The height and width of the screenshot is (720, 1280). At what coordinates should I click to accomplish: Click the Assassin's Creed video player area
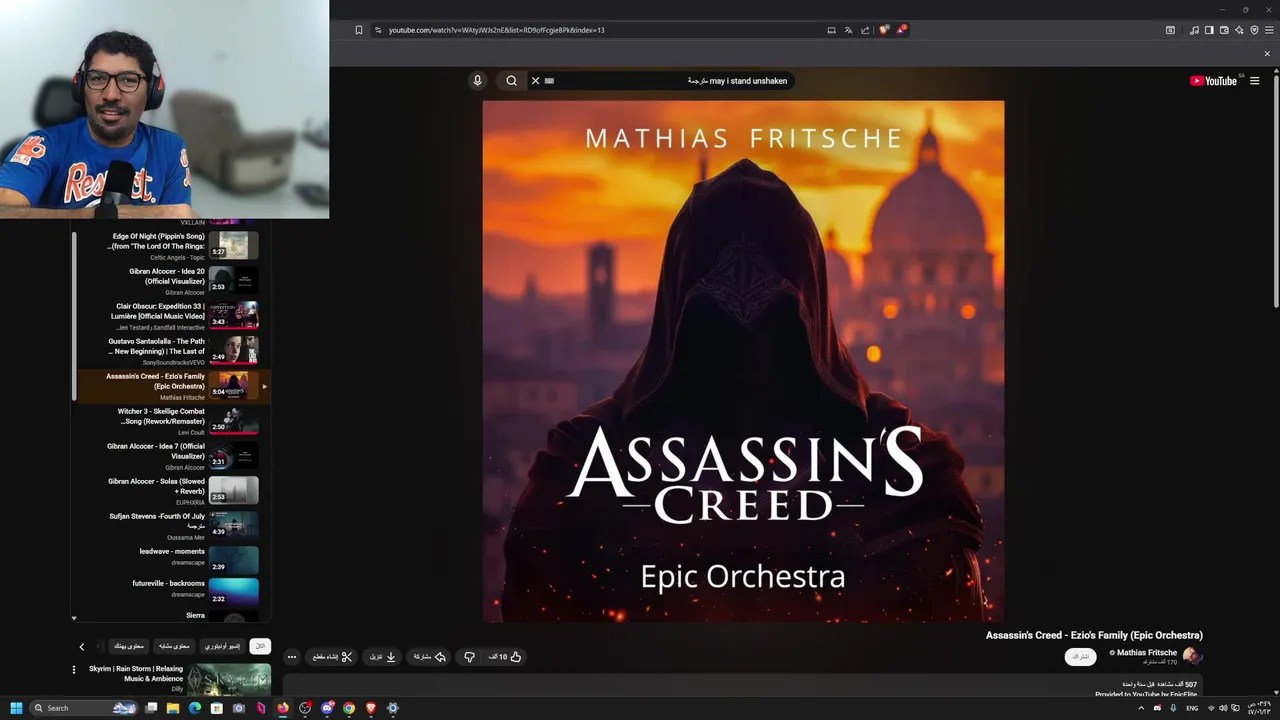point(743,361)
